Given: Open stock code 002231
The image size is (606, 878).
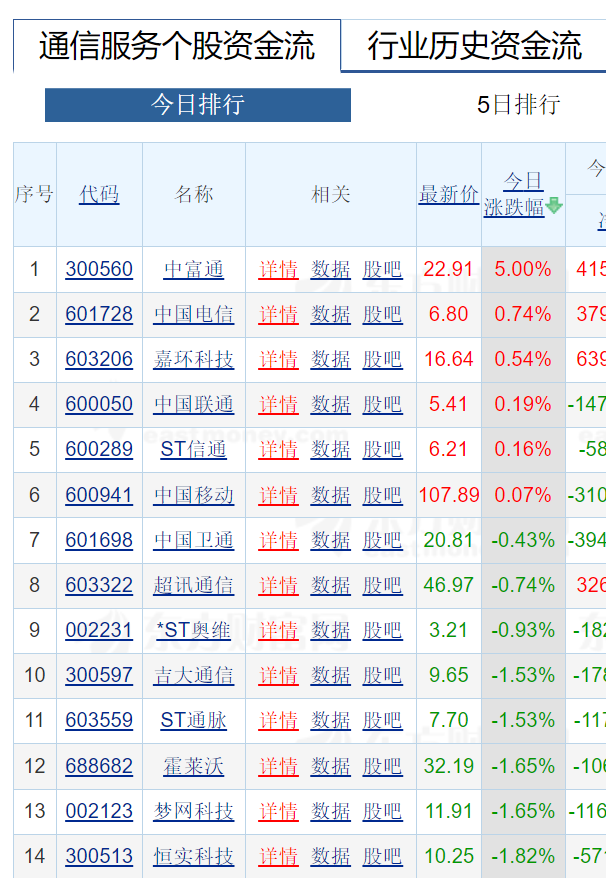Looking at the screenshot, I should point(99,630).
